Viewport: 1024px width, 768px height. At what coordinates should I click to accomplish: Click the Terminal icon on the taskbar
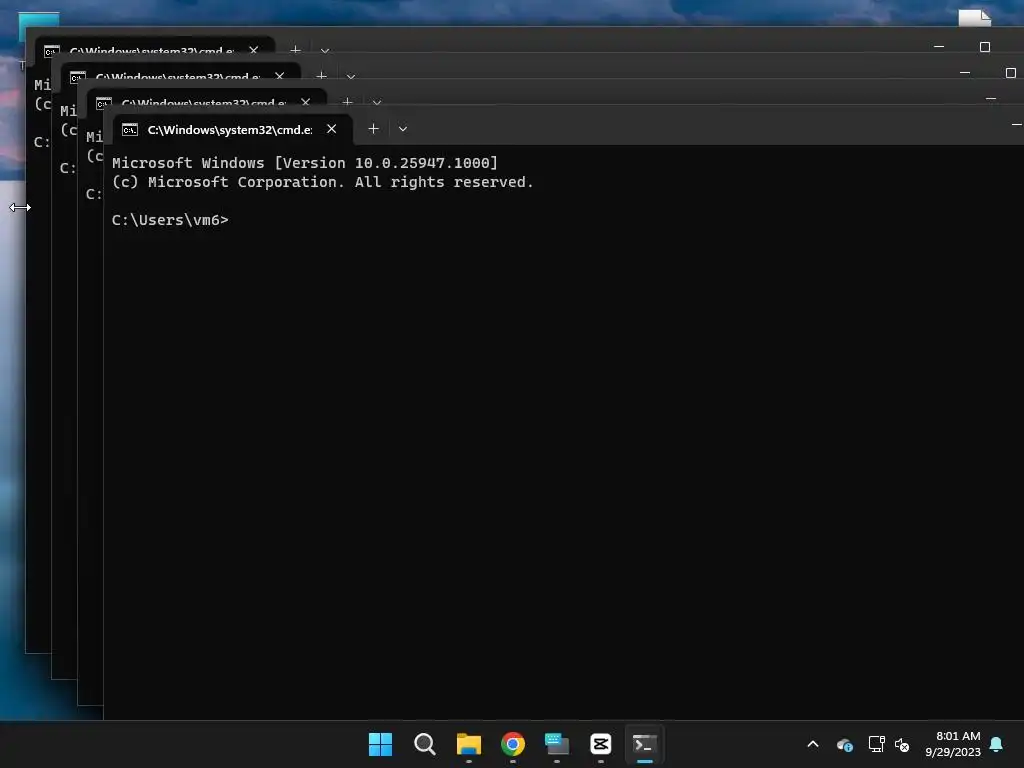[x=645, y=744]
